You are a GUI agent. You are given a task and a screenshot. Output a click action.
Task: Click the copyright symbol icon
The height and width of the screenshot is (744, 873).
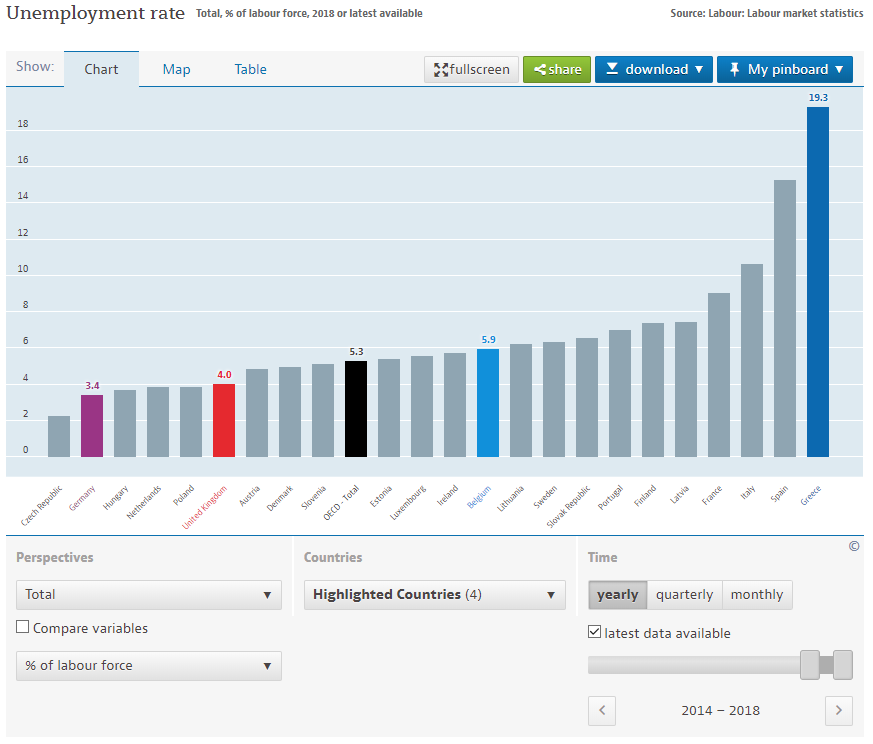coord(853,547)
